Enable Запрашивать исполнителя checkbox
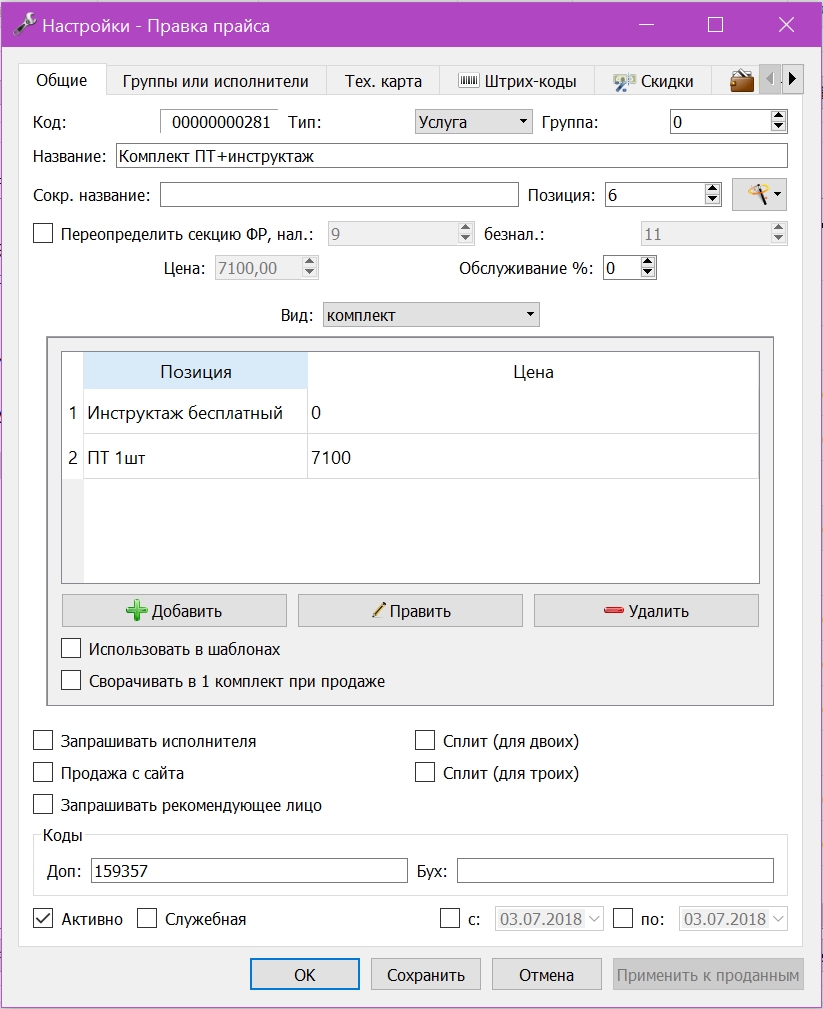 pos(43,741)
